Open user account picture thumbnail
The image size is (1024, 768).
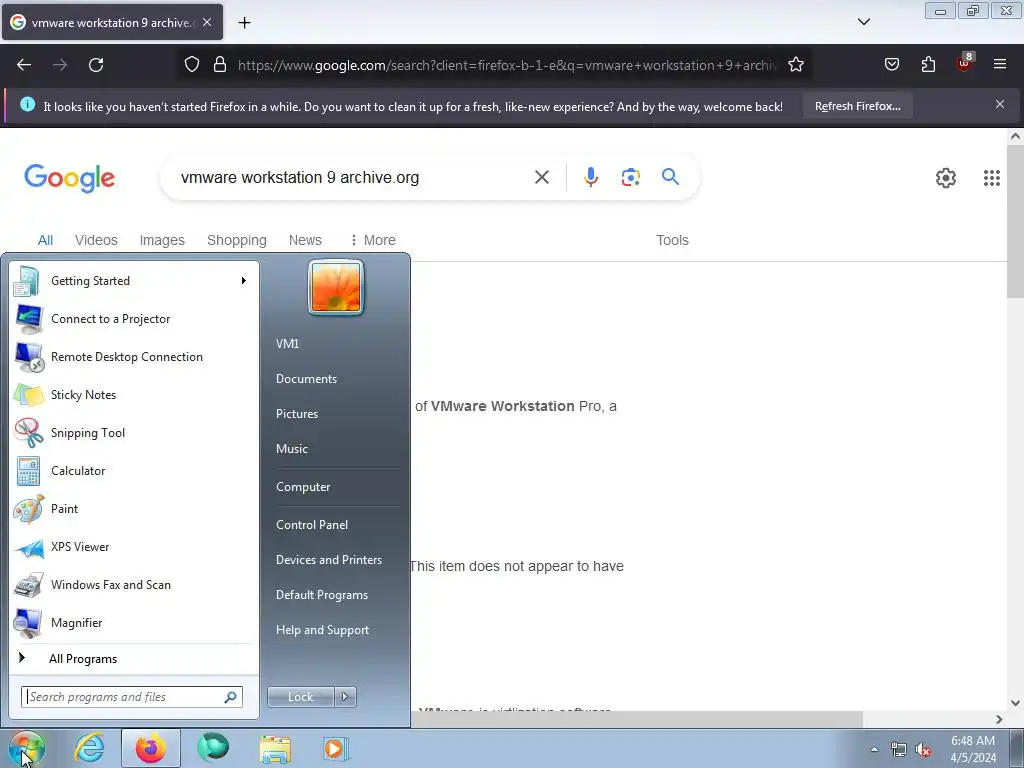click(x=336, y=287)
